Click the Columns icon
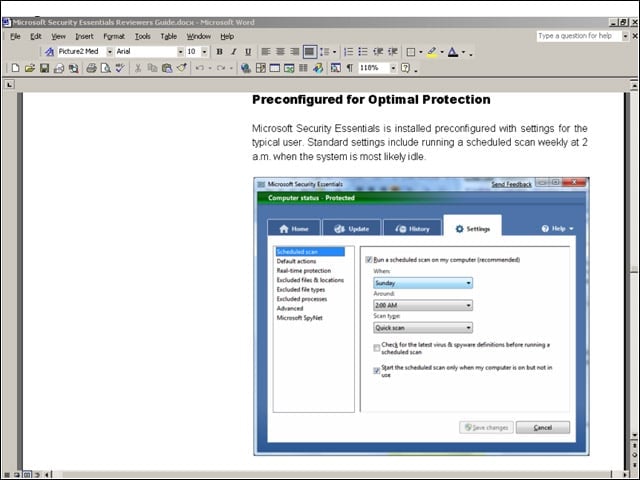This screenshot has width=640, height=480. tap(303, 68)
